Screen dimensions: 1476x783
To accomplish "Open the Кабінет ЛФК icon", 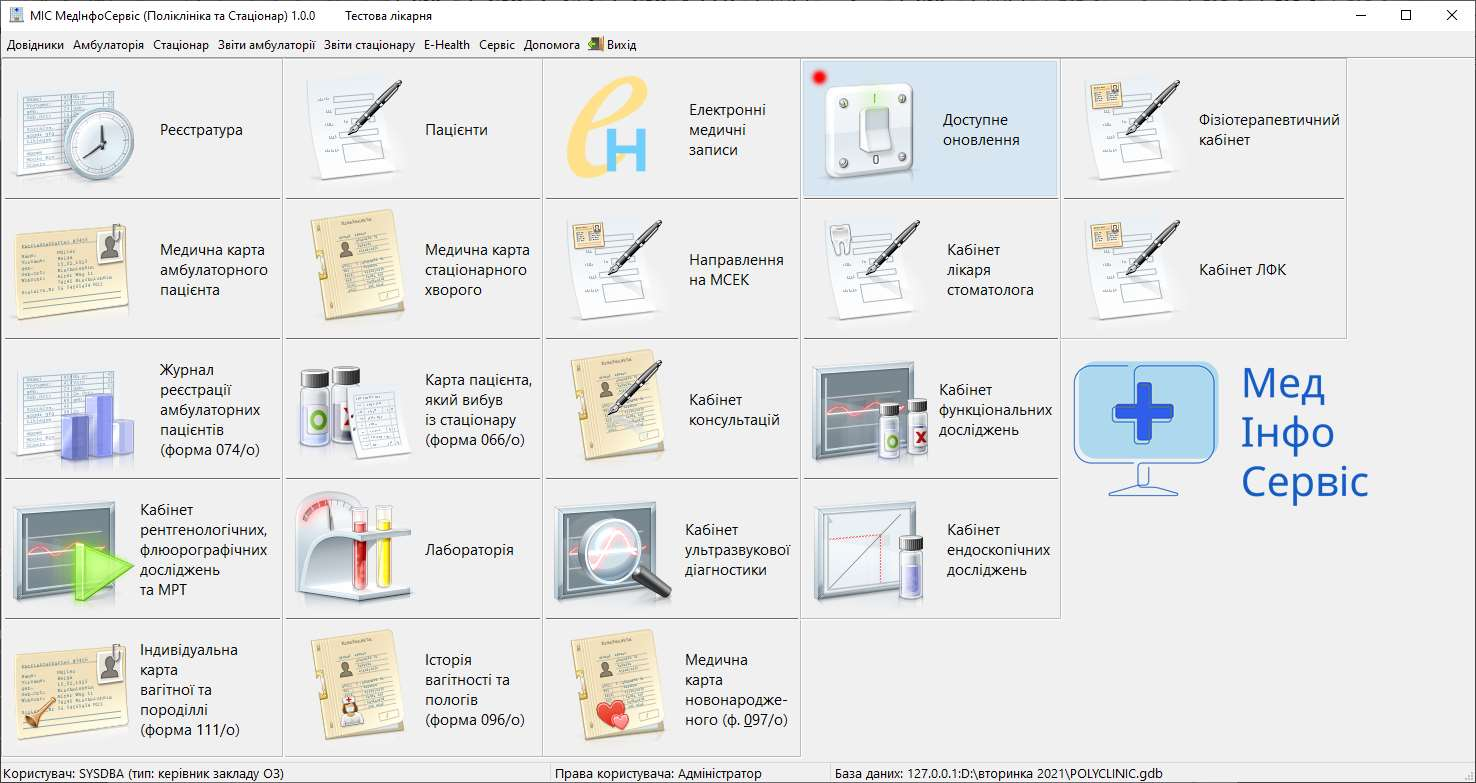I will [1131, 269].
